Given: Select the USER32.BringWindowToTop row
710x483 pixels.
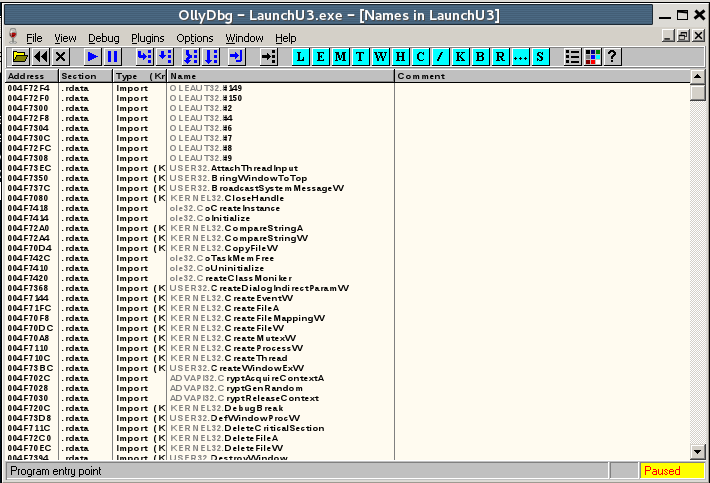Looking at the screenshot, I should pos(348,178).
